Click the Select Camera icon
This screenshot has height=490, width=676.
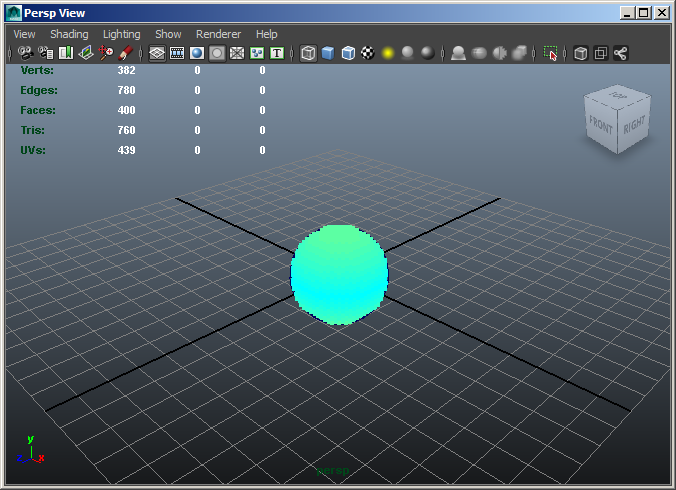click(x=25, y=53)
